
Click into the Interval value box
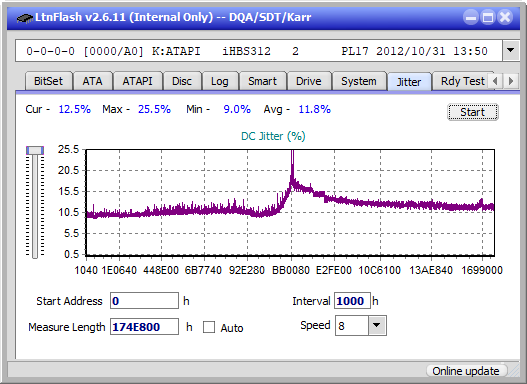pos(352,301)
